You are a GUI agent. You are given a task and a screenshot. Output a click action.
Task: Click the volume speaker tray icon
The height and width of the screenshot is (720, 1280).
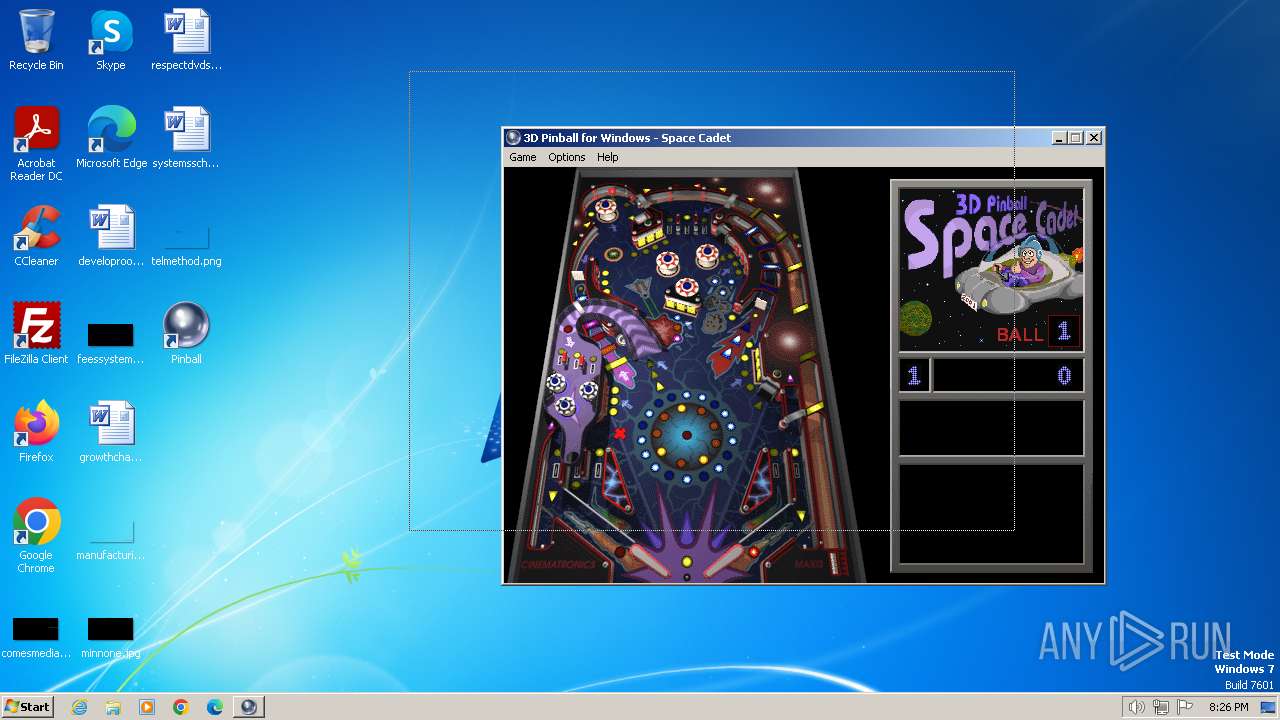point(1136,707)
